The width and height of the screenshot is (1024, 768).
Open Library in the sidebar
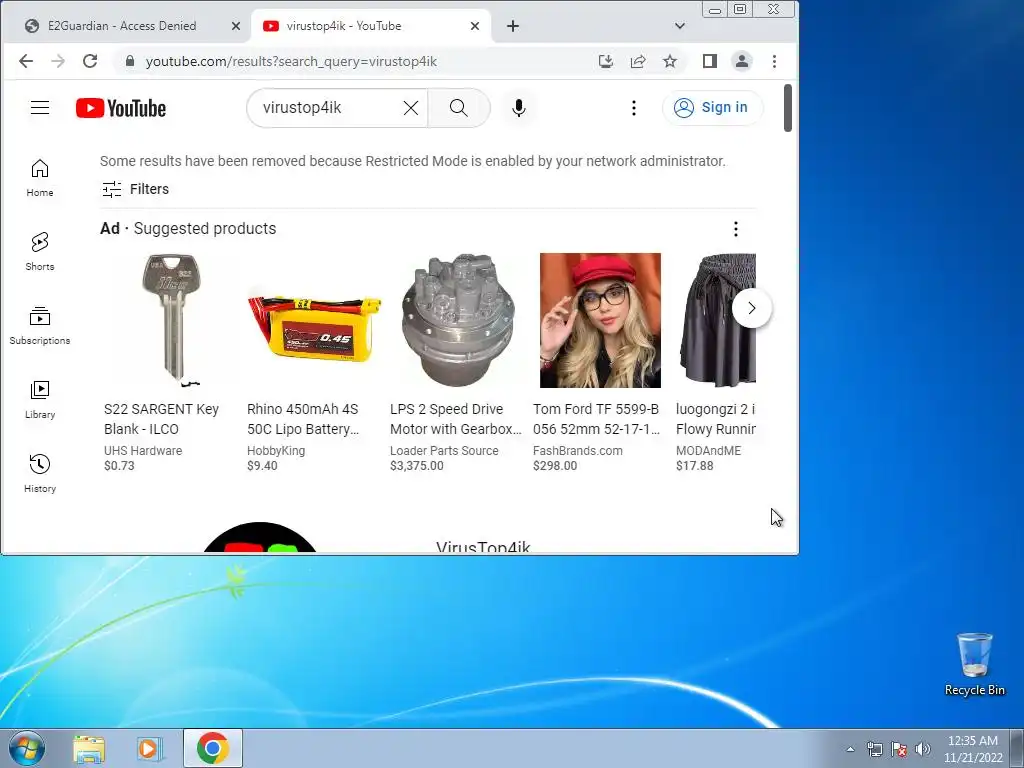click(40, 400)
